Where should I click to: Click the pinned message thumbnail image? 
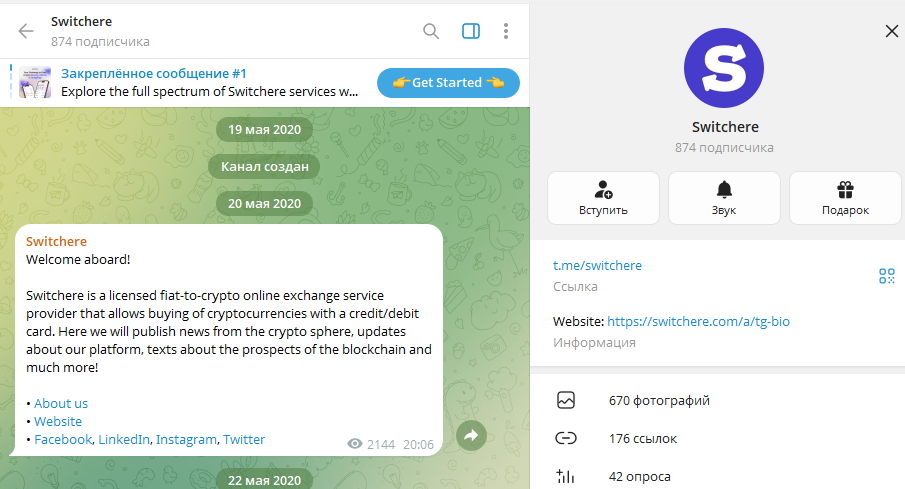35,82
